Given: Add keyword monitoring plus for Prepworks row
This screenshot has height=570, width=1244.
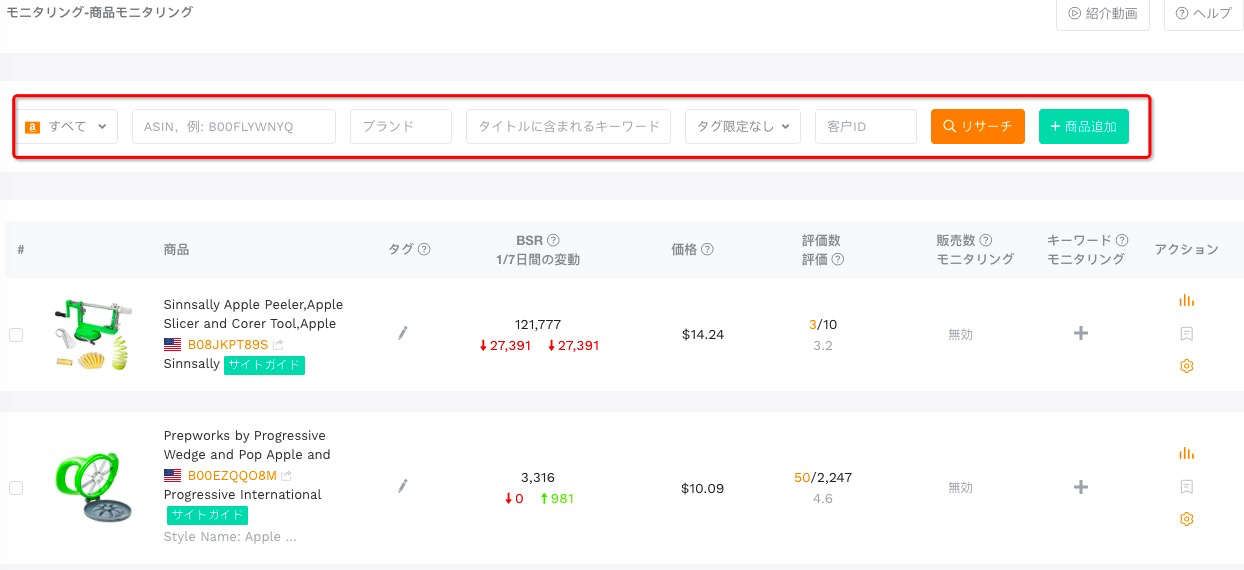Looking at the screenshot, I should click(1080, 487).
